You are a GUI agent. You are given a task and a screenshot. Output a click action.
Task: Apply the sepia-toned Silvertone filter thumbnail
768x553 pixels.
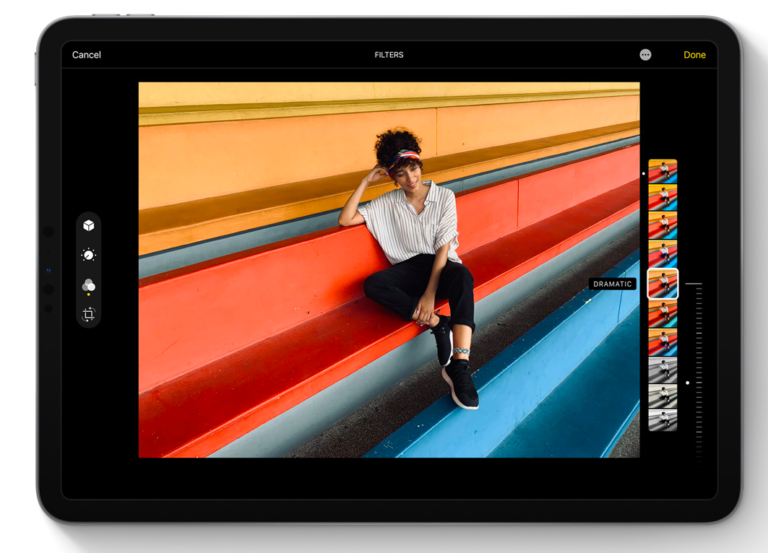point(663,396)
